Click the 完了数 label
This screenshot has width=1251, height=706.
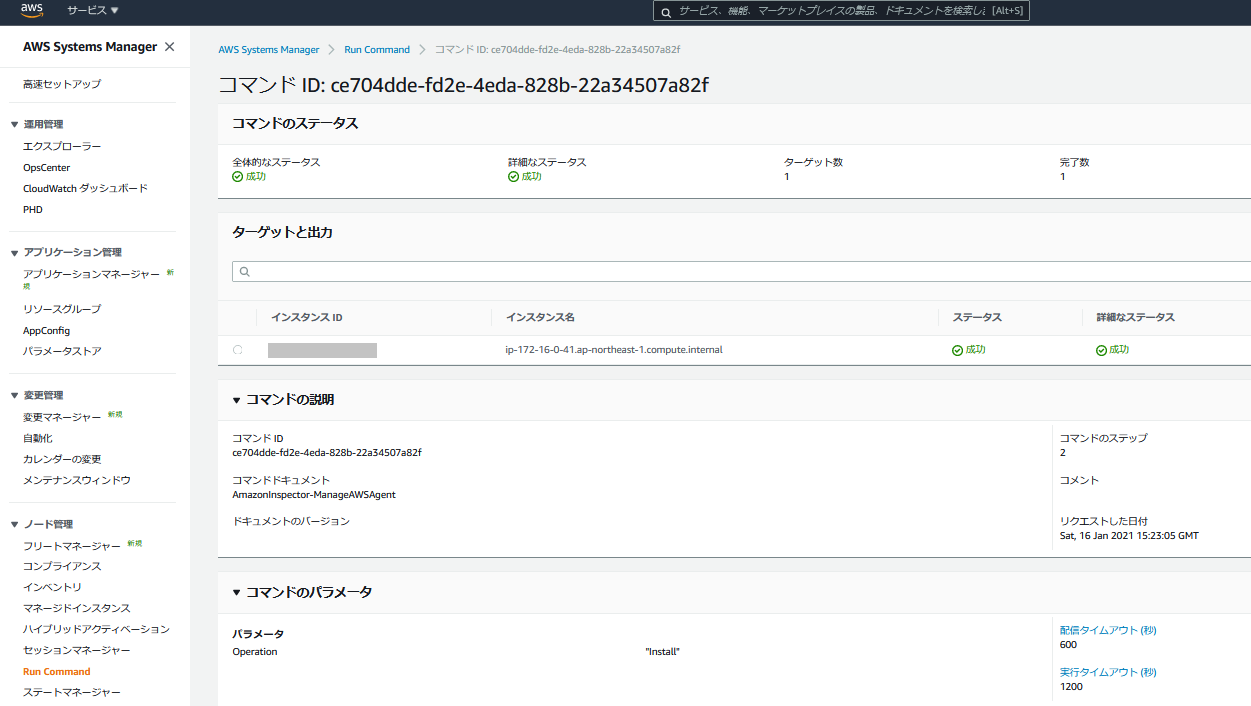tap(1075, 161)
